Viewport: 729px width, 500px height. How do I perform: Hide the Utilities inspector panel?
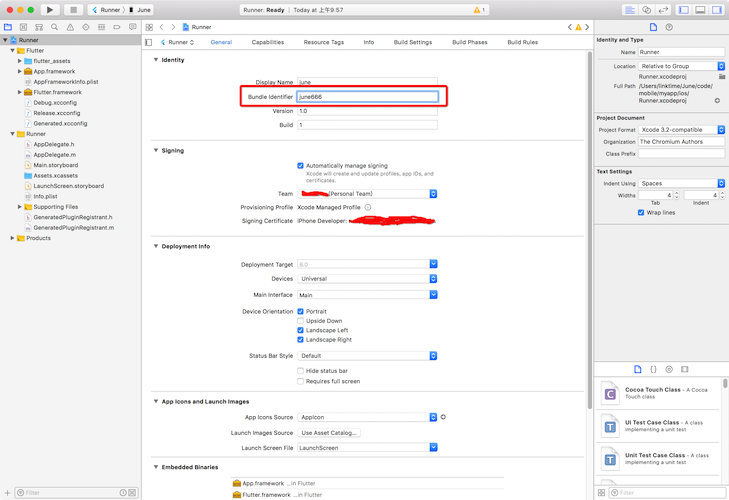point(716,10)
